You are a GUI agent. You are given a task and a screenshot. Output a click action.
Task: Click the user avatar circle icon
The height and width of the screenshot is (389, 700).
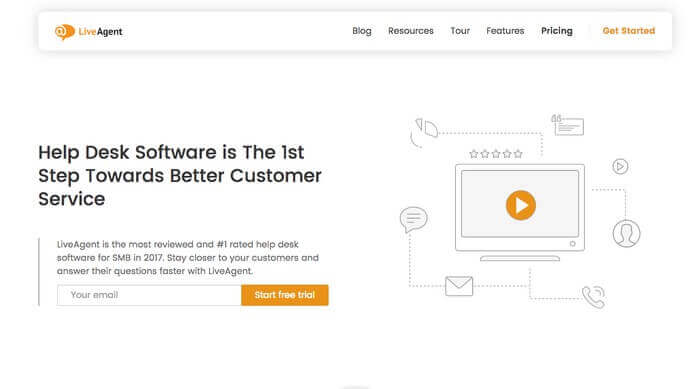point(626,234)
